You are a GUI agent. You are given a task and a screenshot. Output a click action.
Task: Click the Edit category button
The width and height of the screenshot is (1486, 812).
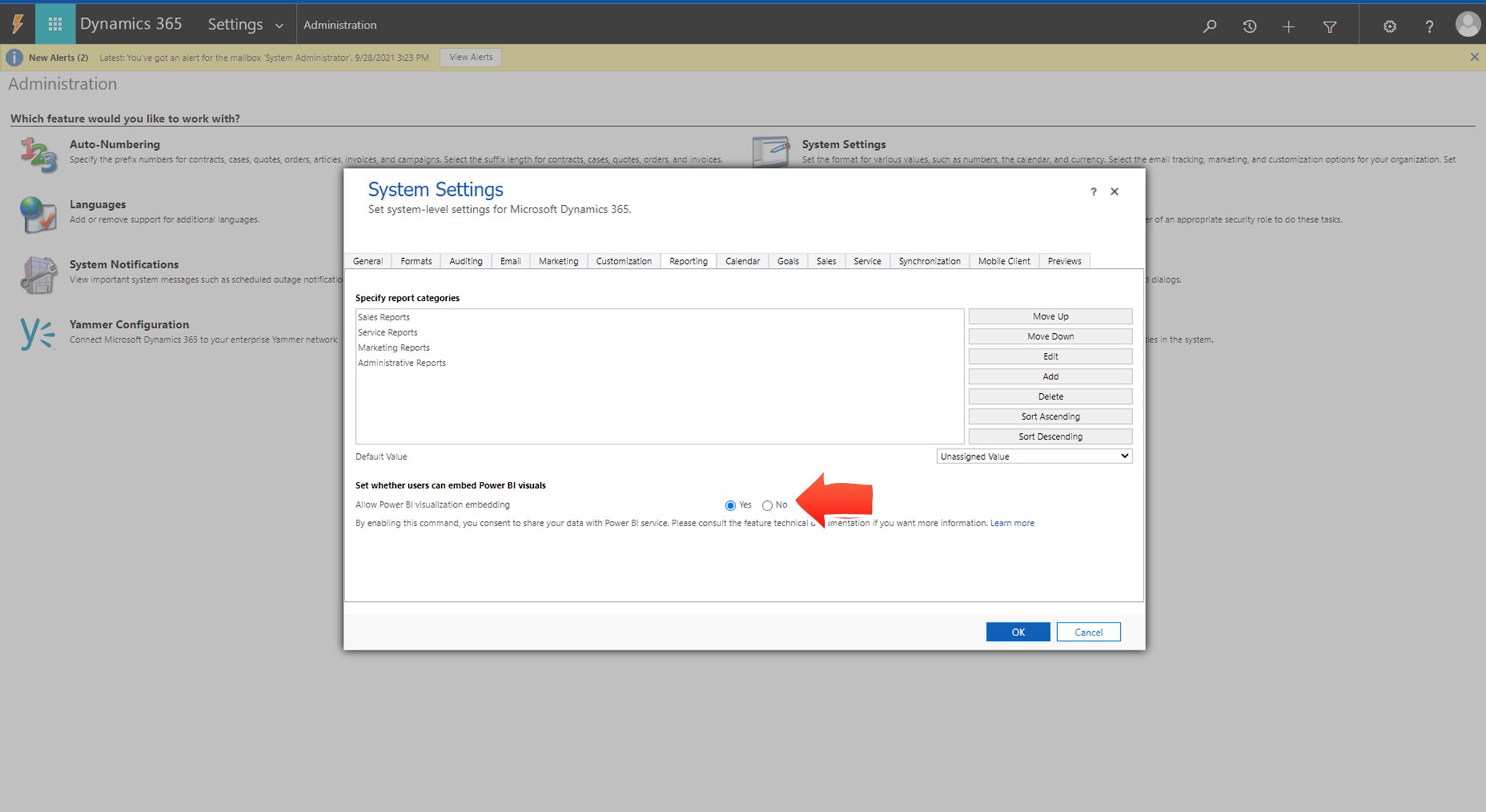(1050, 357)
